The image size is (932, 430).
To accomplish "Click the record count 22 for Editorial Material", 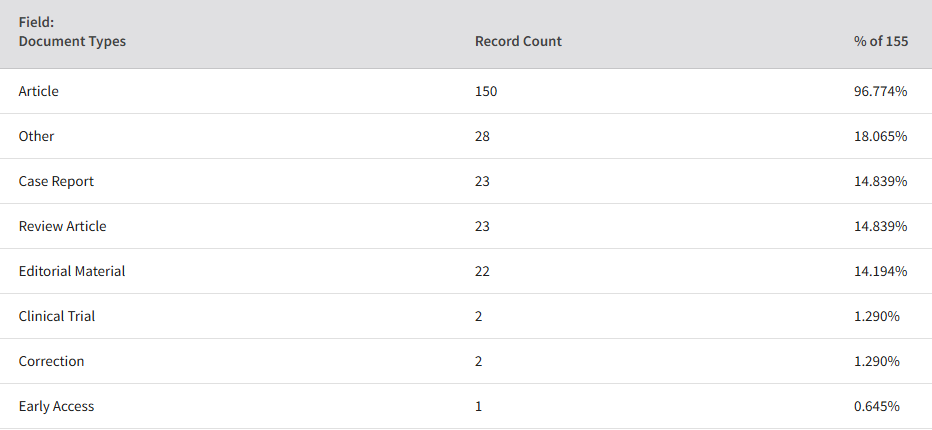I will pos(482,271).
